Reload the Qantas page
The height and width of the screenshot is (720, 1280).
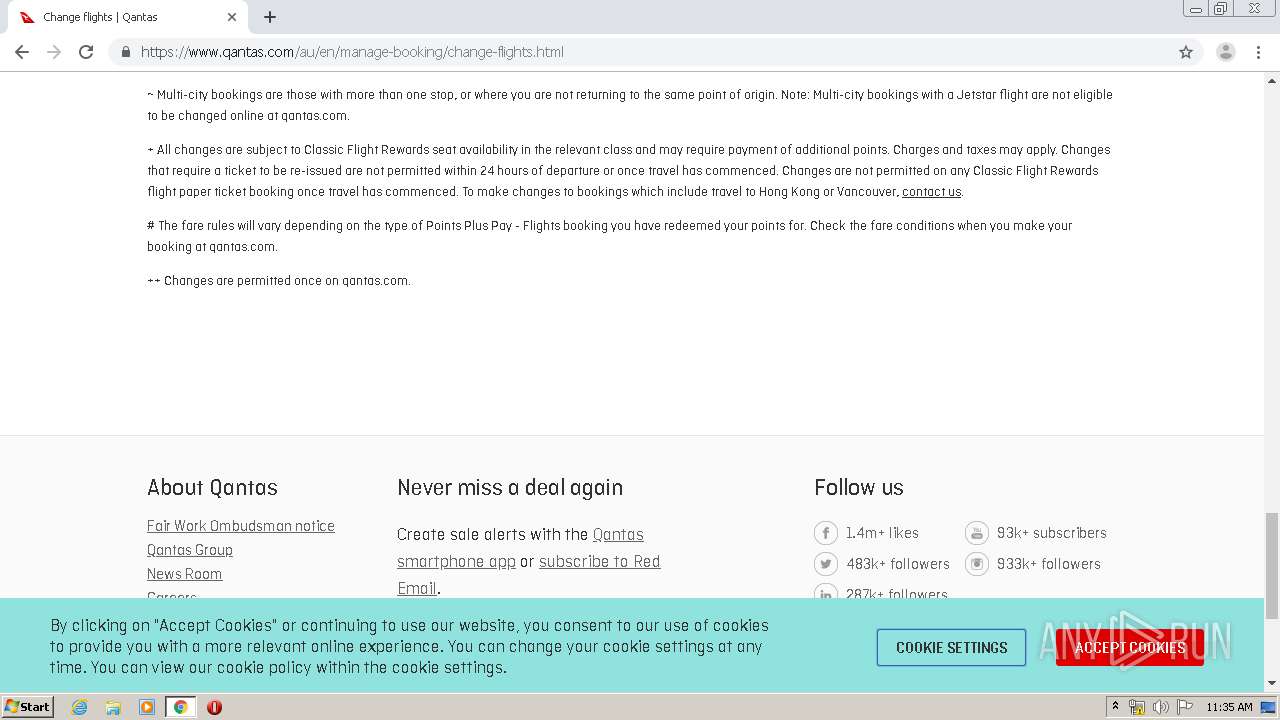[86, 52]
